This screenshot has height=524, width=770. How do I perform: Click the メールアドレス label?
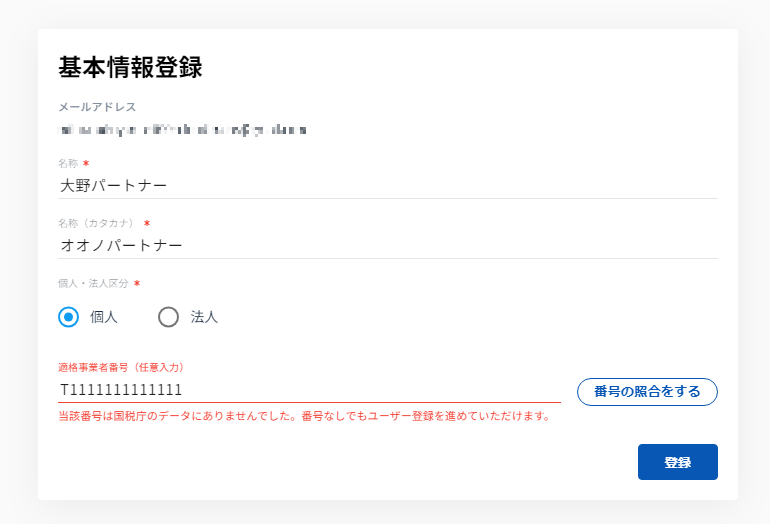[97, 106]
